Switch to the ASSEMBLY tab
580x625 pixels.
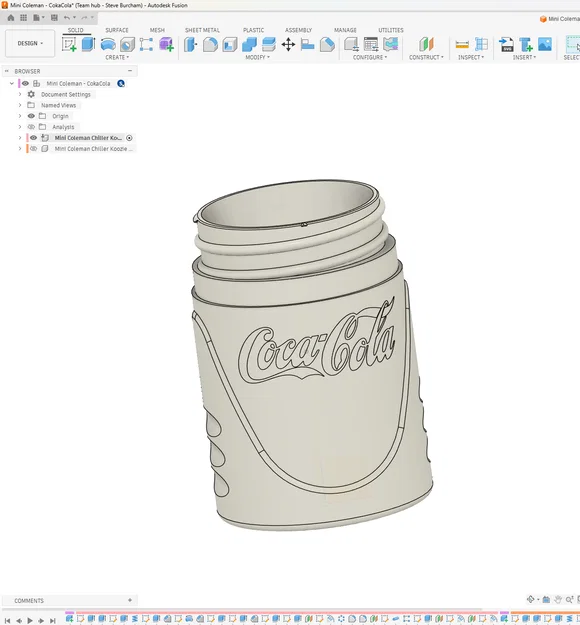[x=298, y=30]
